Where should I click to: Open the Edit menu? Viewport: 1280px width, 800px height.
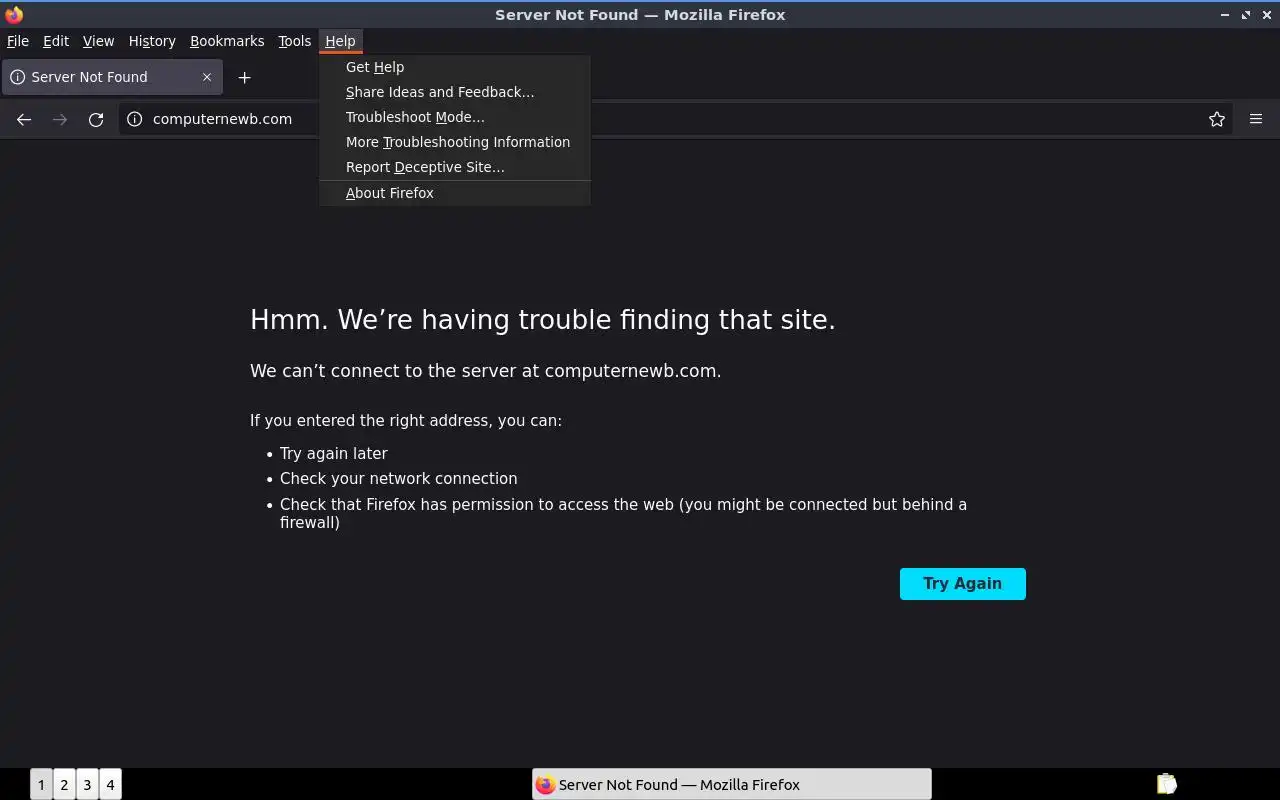[56, 41]
